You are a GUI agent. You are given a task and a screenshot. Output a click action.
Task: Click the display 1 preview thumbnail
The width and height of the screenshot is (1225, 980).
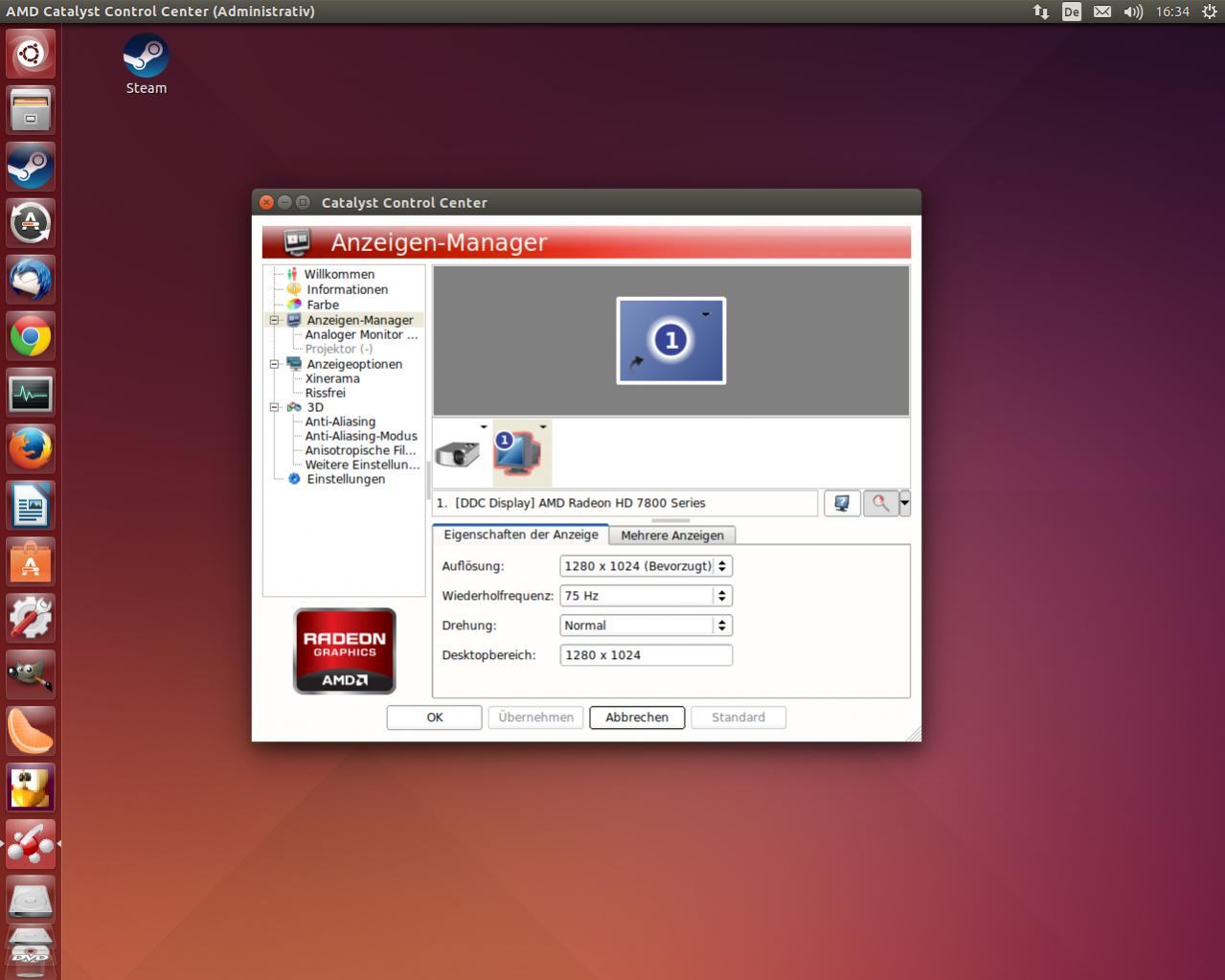click(671, 340)
